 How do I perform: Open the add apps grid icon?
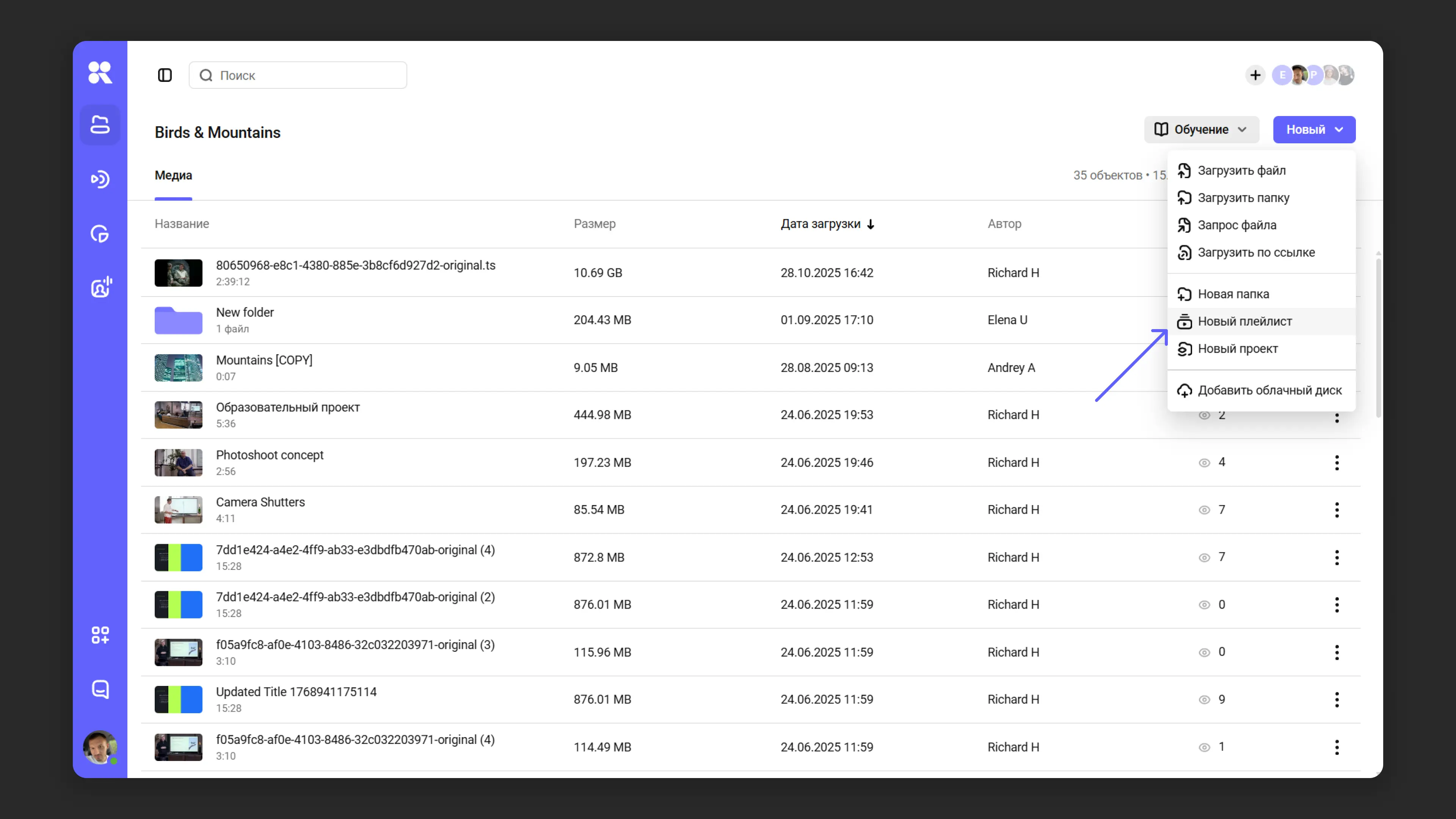(100, 635)
